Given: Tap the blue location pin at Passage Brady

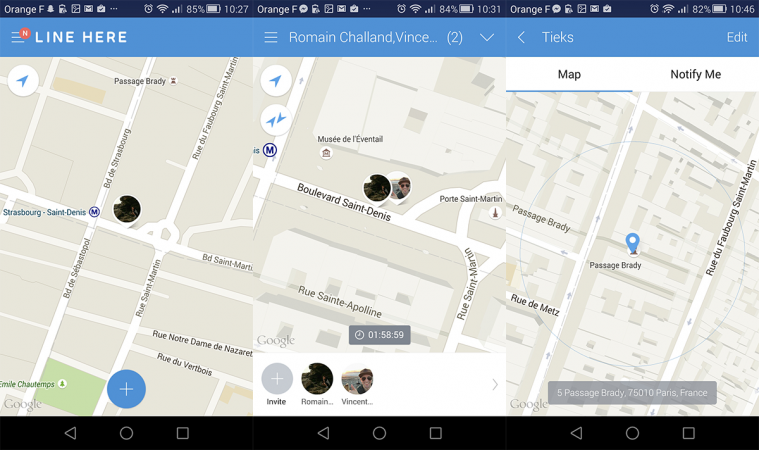Looking at the screenshot, I should click(x=632, y=242).
